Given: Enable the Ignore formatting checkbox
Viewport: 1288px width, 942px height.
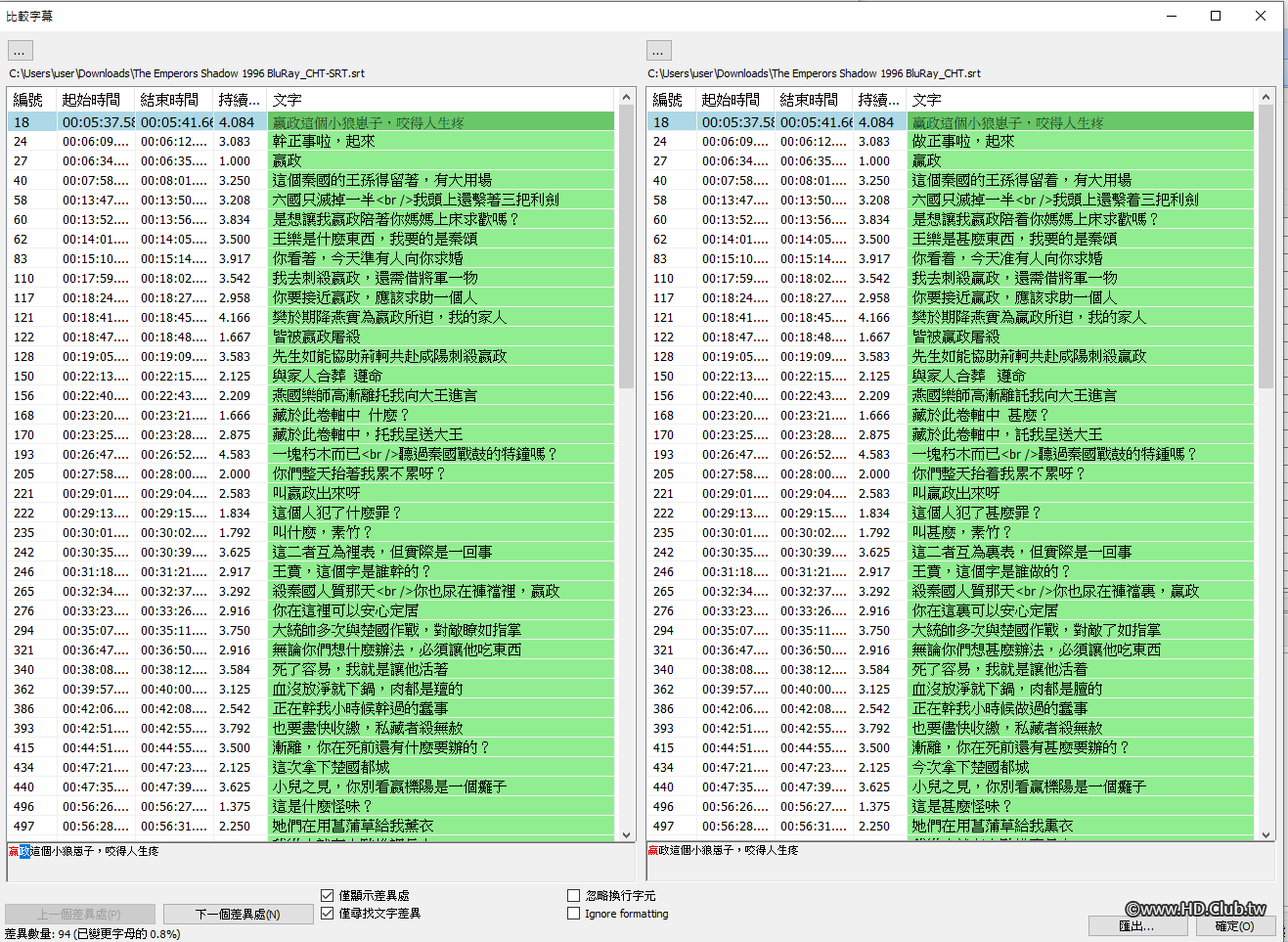Looking at the screenshot, I should coord(574,914).
